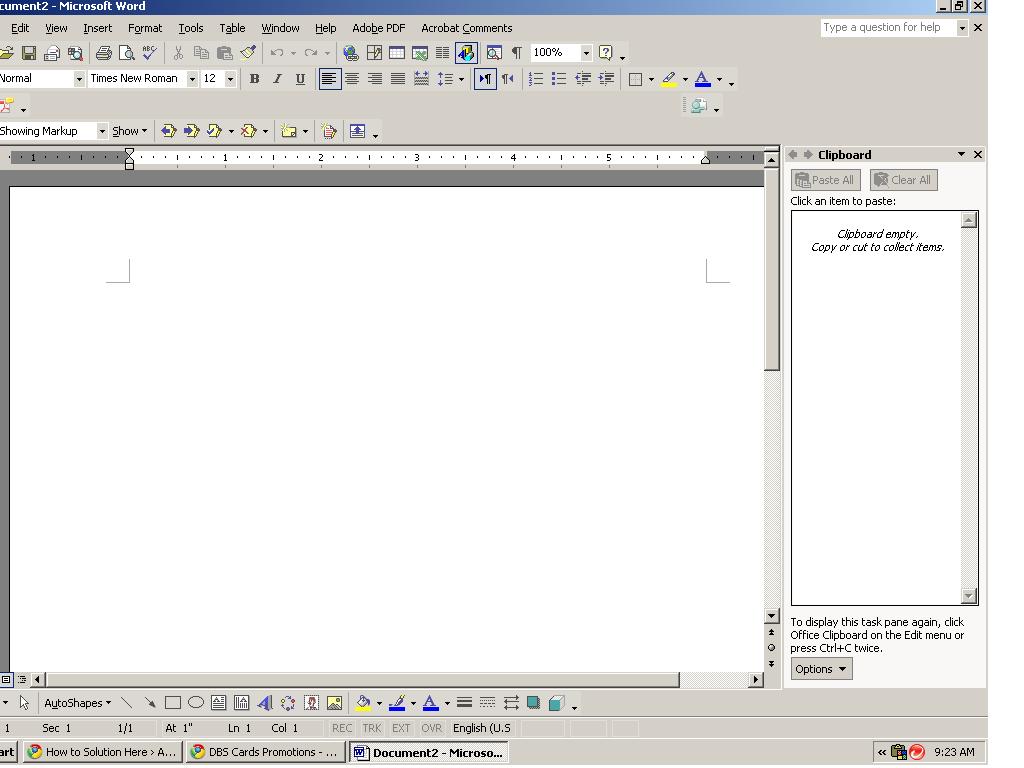
Task: Insert Microsoft Excel Worksheet
Action: 420,53
